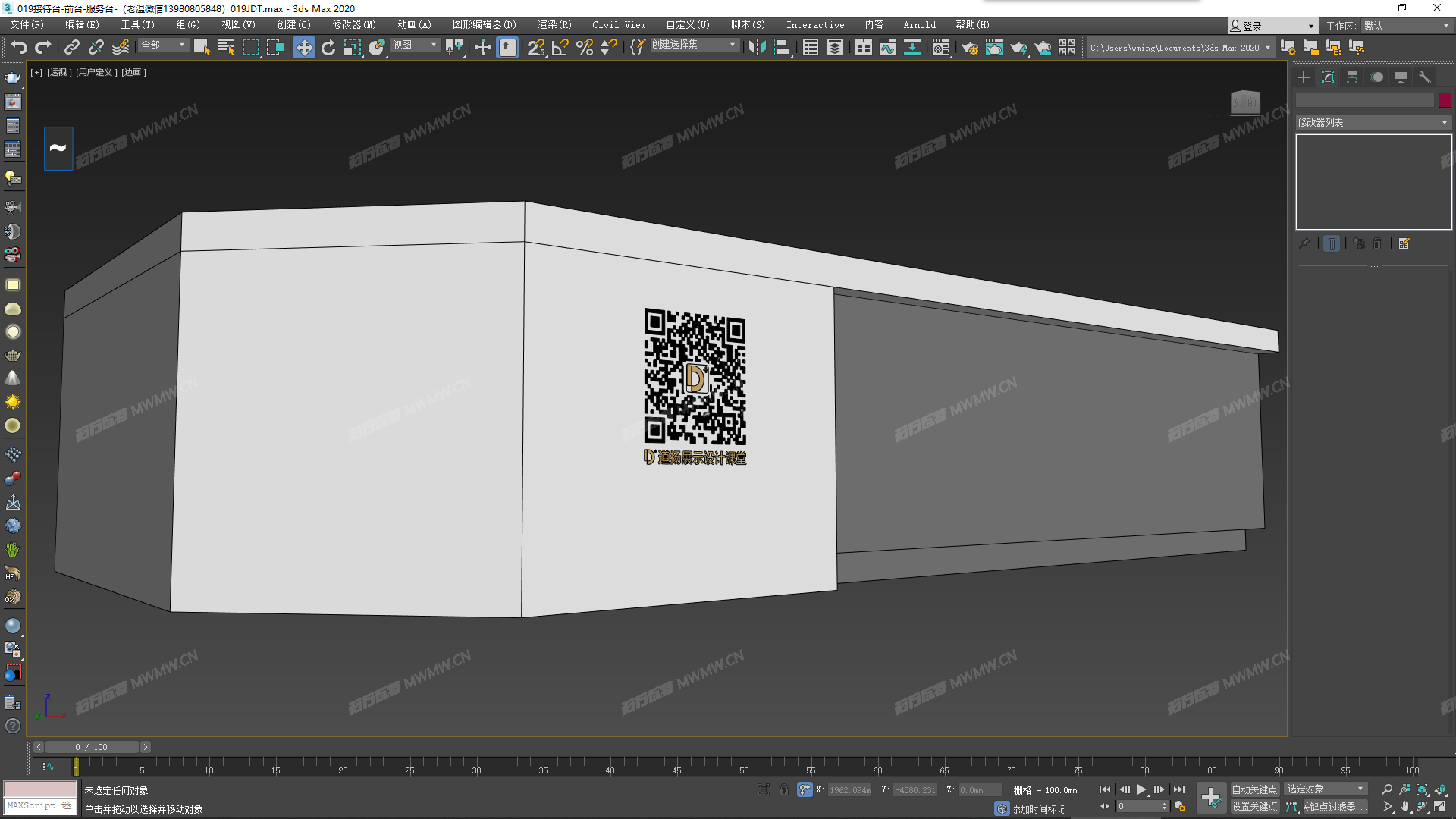This screenshot has height=819, width=1456.
Task: Open the Rendered Frame Window
Action: [x=994, y=48]
